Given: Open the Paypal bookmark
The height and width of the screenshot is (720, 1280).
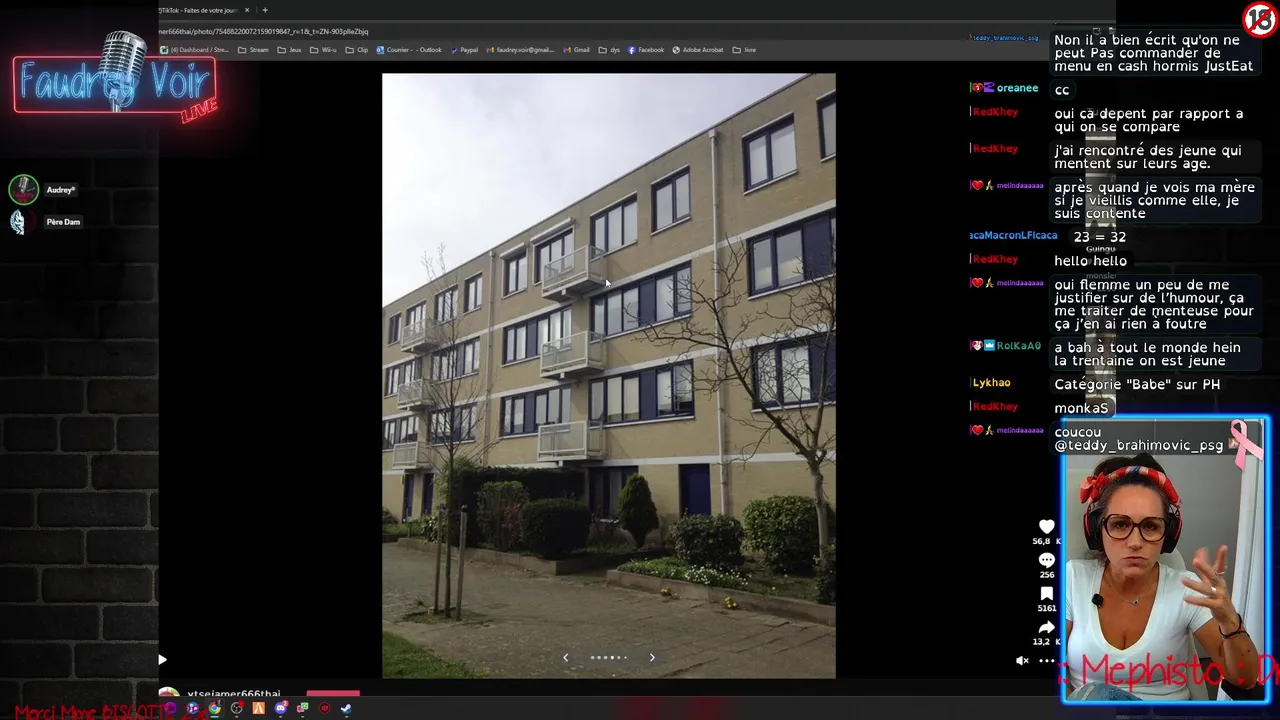Looking at the screenshot, I should pyautogui.click(x=464, y=50).
